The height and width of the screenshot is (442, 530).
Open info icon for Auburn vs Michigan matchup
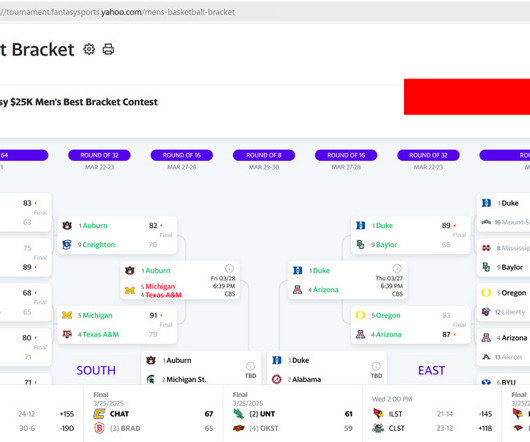[230, 268]
